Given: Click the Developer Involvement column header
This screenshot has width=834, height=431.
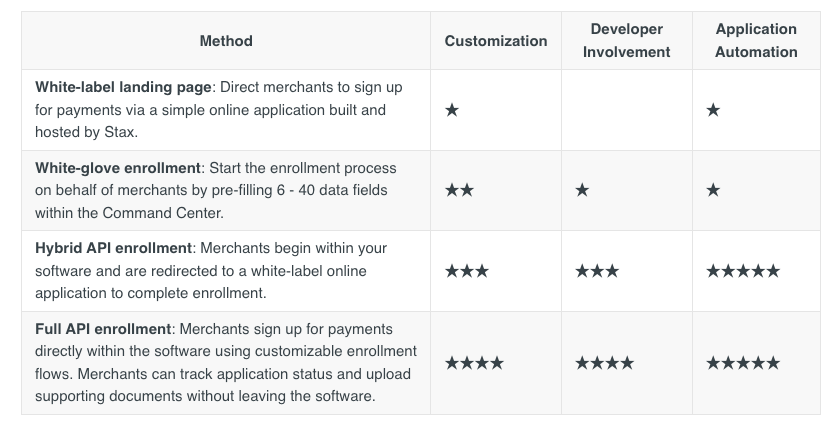Looking at the screenshot, I should click(x=627, y=40).
